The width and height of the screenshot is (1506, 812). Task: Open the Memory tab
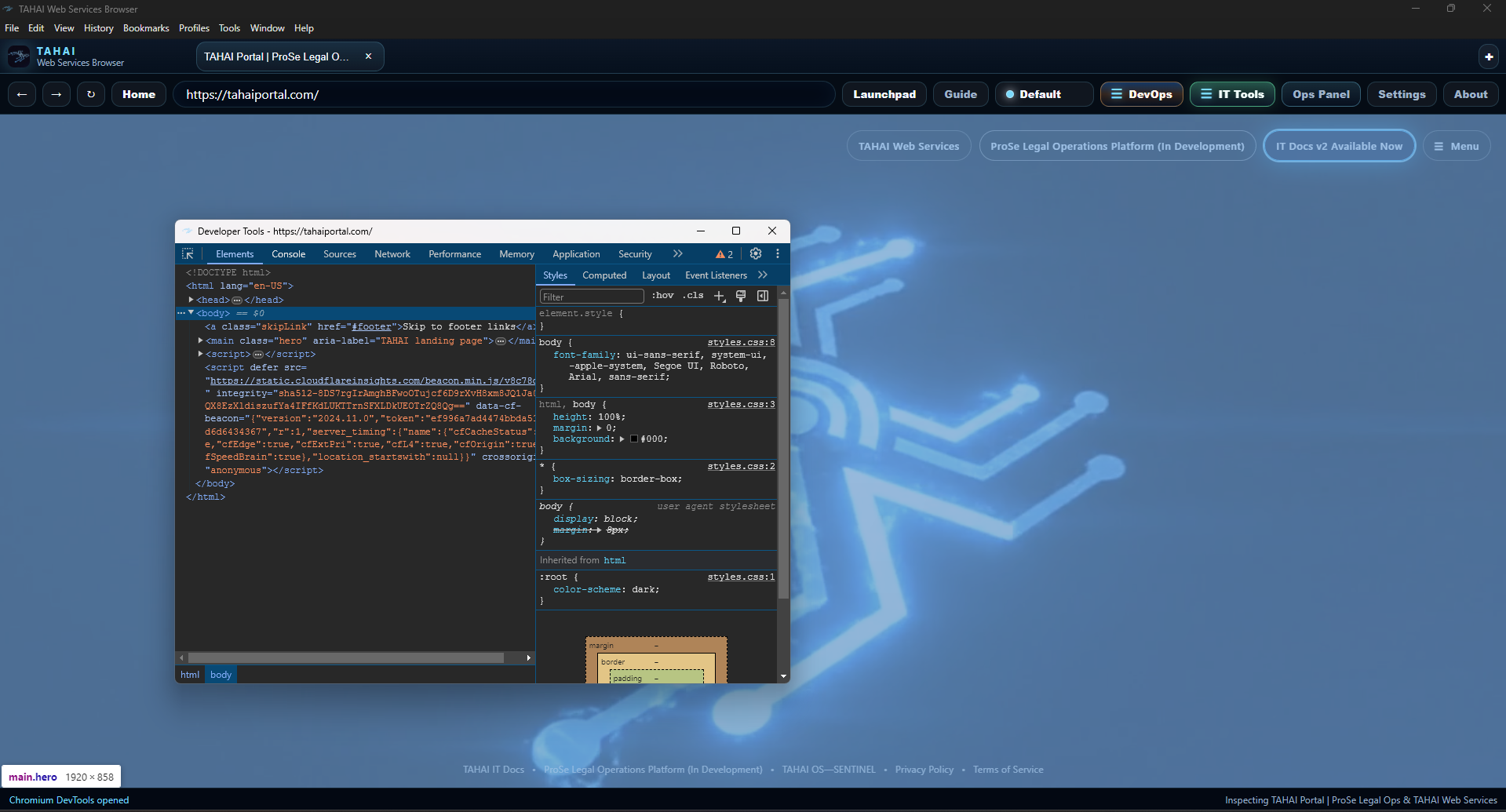pos(516,254)
